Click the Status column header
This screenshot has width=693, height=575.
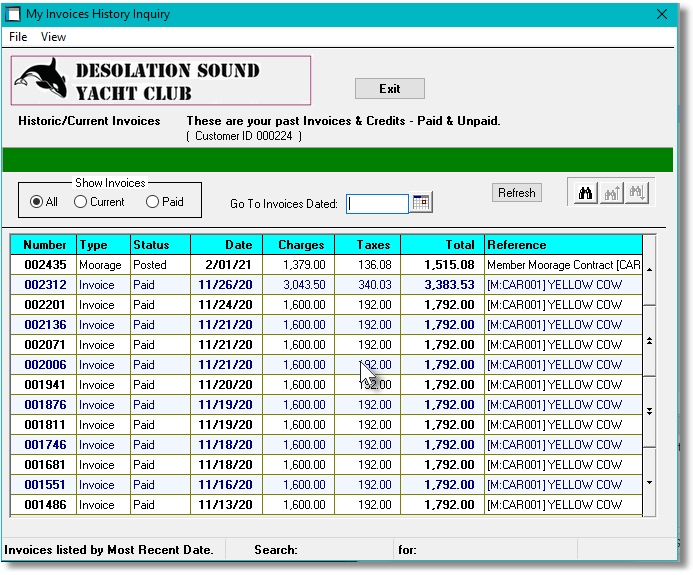coord(160,245)
